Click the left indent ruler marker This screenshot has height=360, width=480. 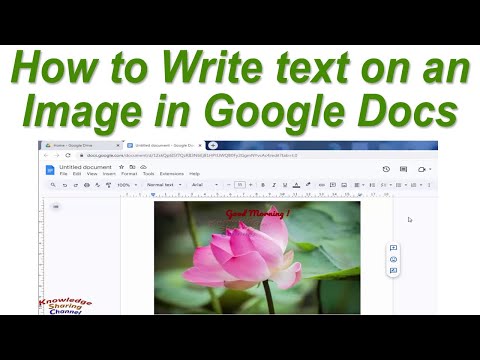153,194
